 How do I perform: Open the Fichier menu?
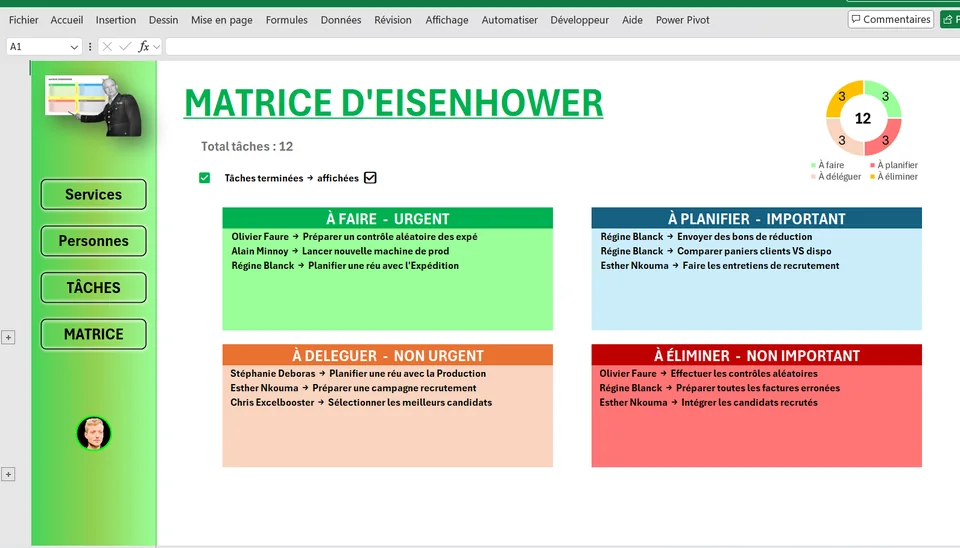point(23,20)
